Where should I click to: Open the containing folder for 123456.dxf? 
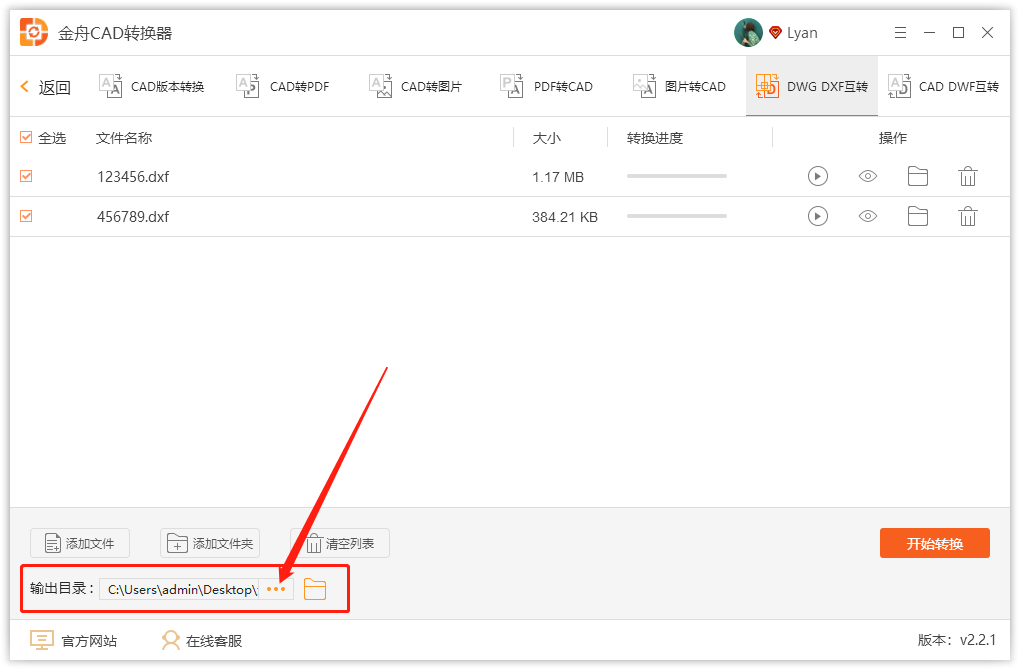tap(917, 176)
